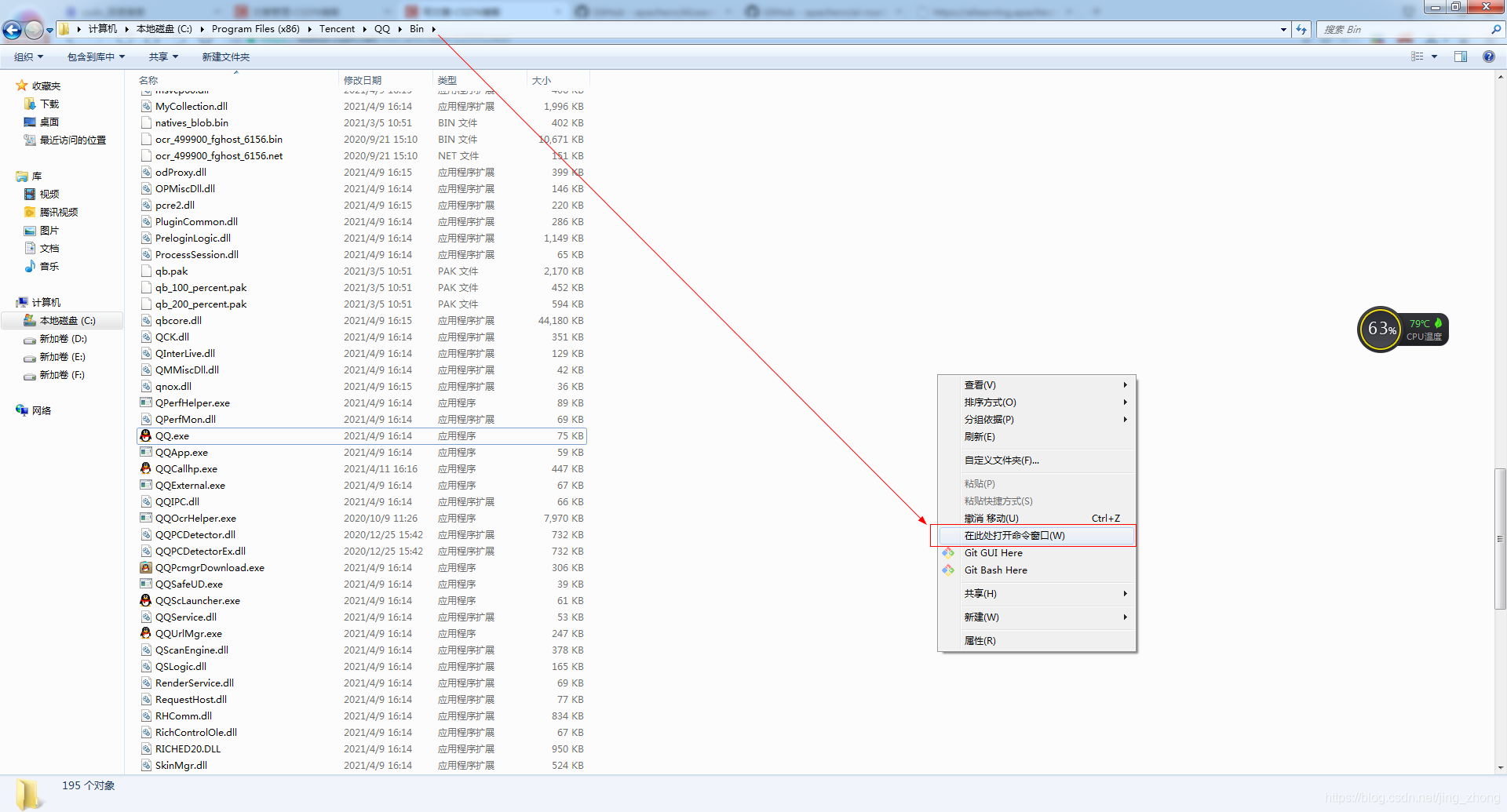Select 在此处打开命令窗口(W) menu entry
This screenshot has width=1507, height=812.
click(x=1037, y=535)
